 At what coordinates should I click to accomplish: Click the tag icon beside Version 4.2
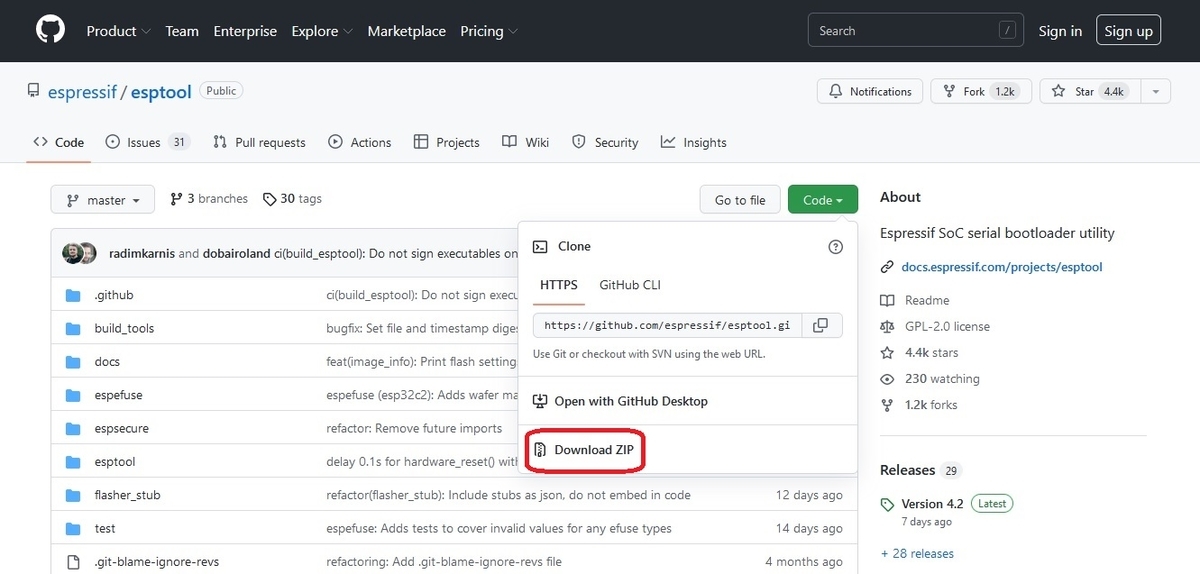pos(887,504)
